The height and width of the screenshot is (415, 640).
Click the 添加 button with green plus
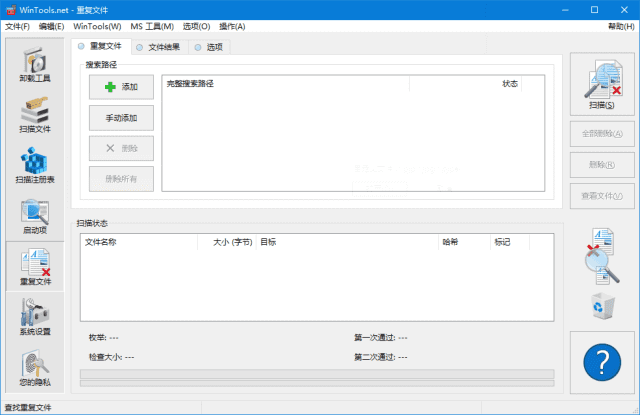(x=120, y=88)
